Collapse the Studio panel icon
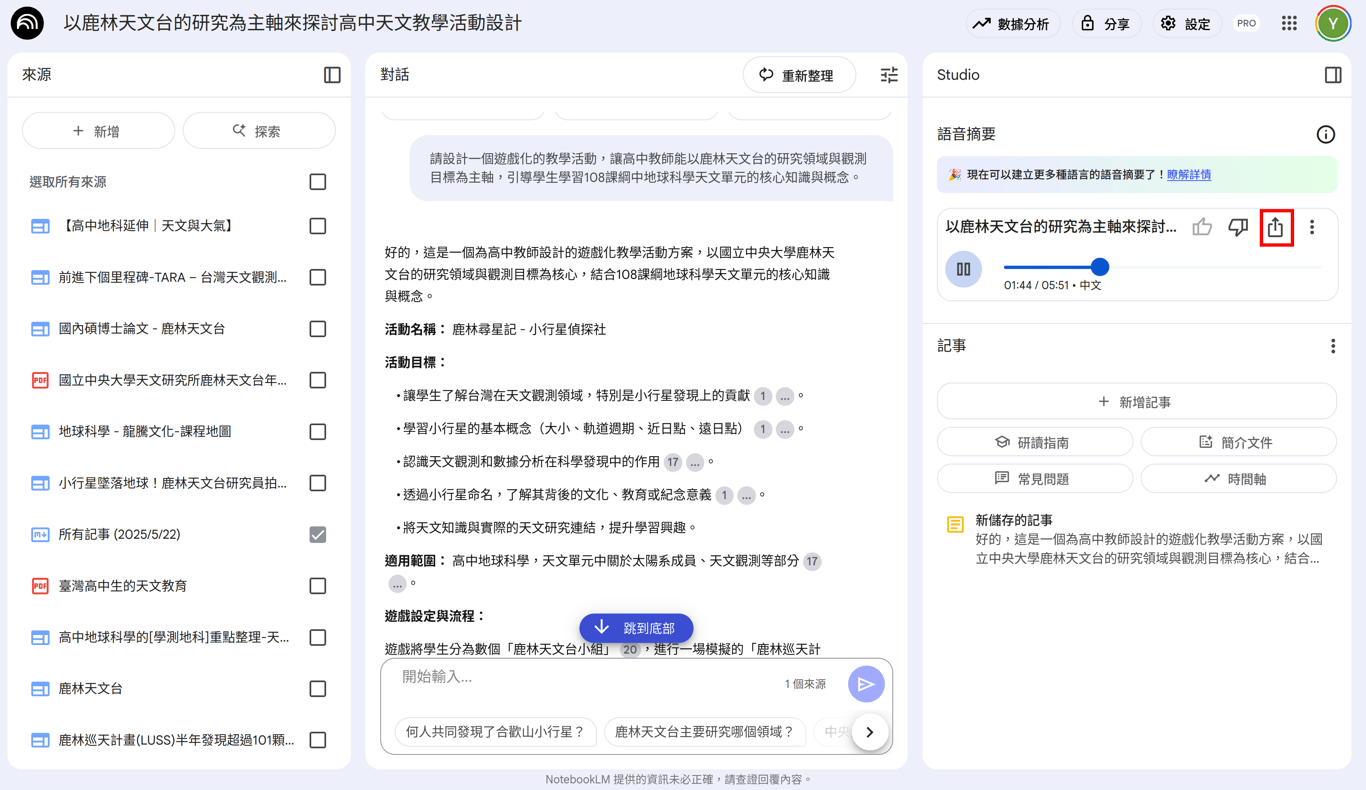This screenshot has height=790, width=1366. pos(1333,75)
